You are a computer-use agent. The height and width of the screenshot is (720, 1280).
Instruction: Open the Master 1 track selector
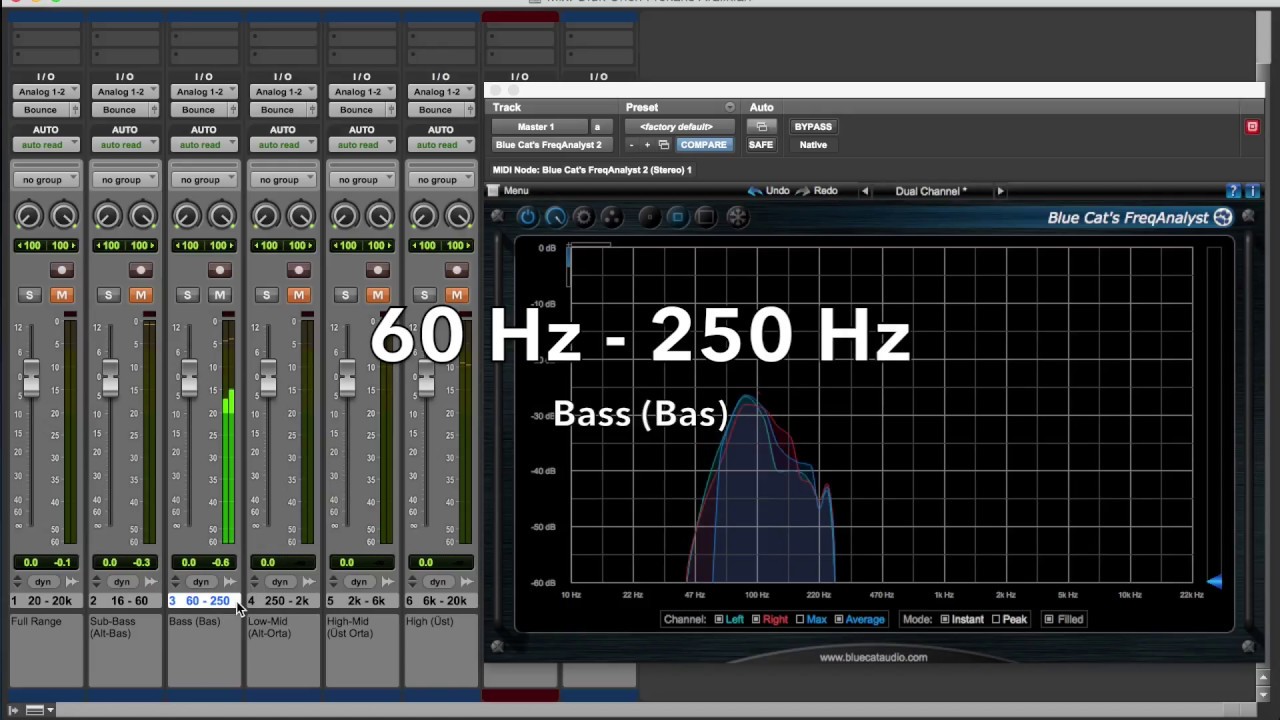[x=538, y=127]
